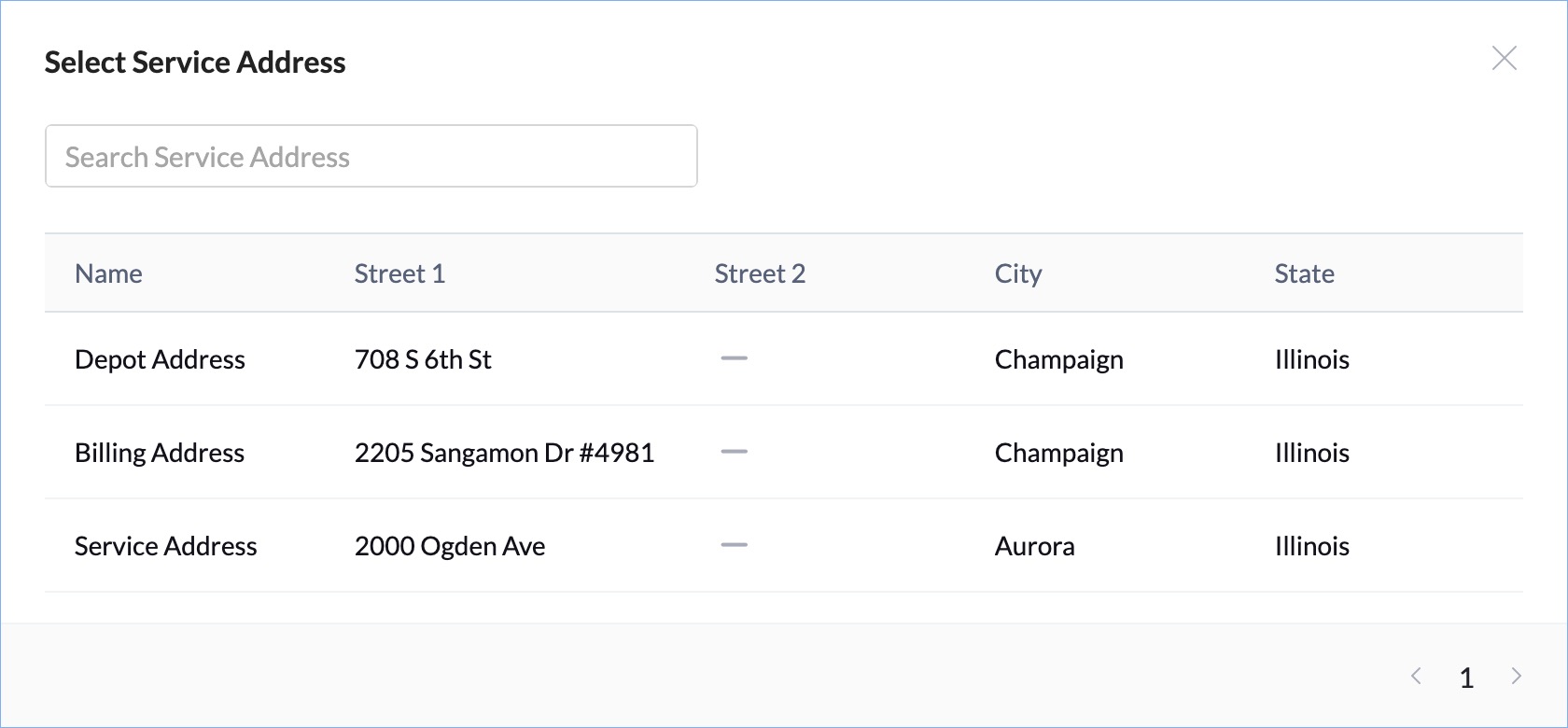The image size is (1568, 728).
Task: Close the Select Service Address dialog
Action: 1504,59
